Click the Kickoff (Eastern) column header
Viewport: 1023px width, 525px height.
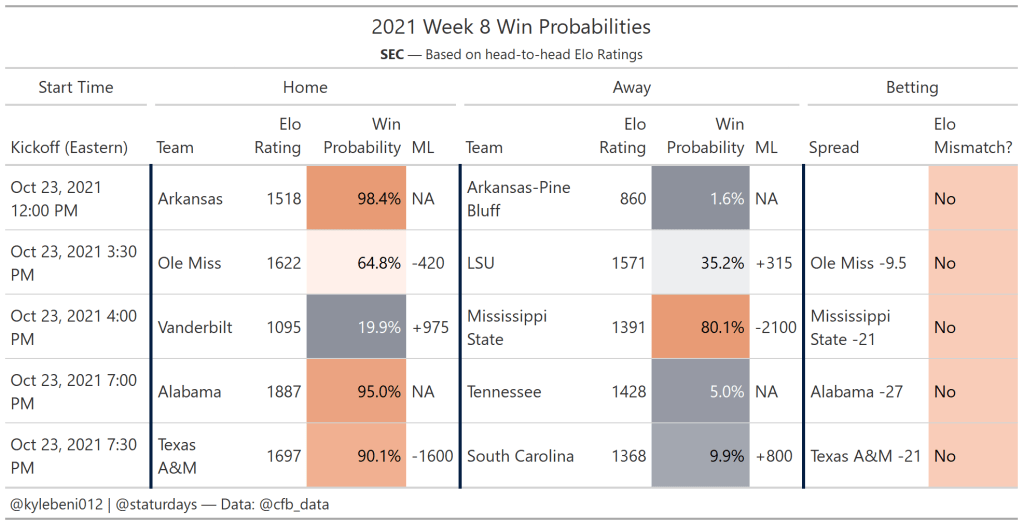point(69,147)
